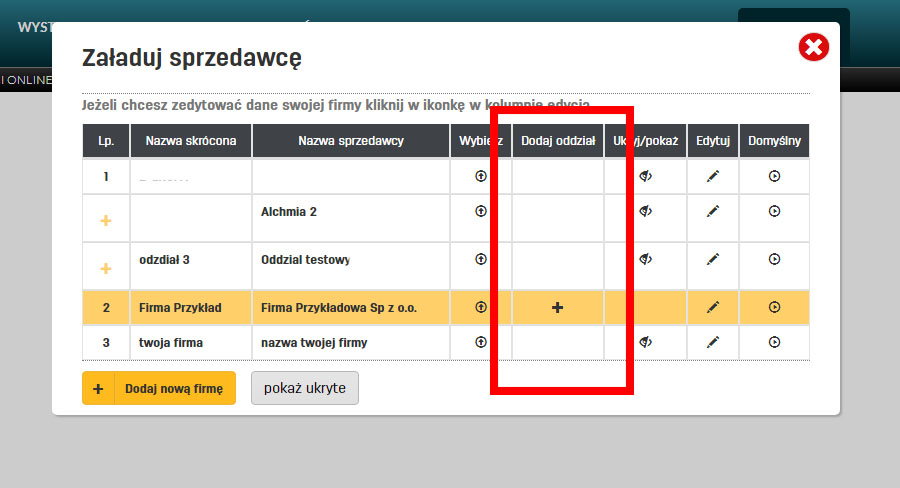
Task: Edit Alchmia 2 with pencil icon
Action: (x=713, y=211)
